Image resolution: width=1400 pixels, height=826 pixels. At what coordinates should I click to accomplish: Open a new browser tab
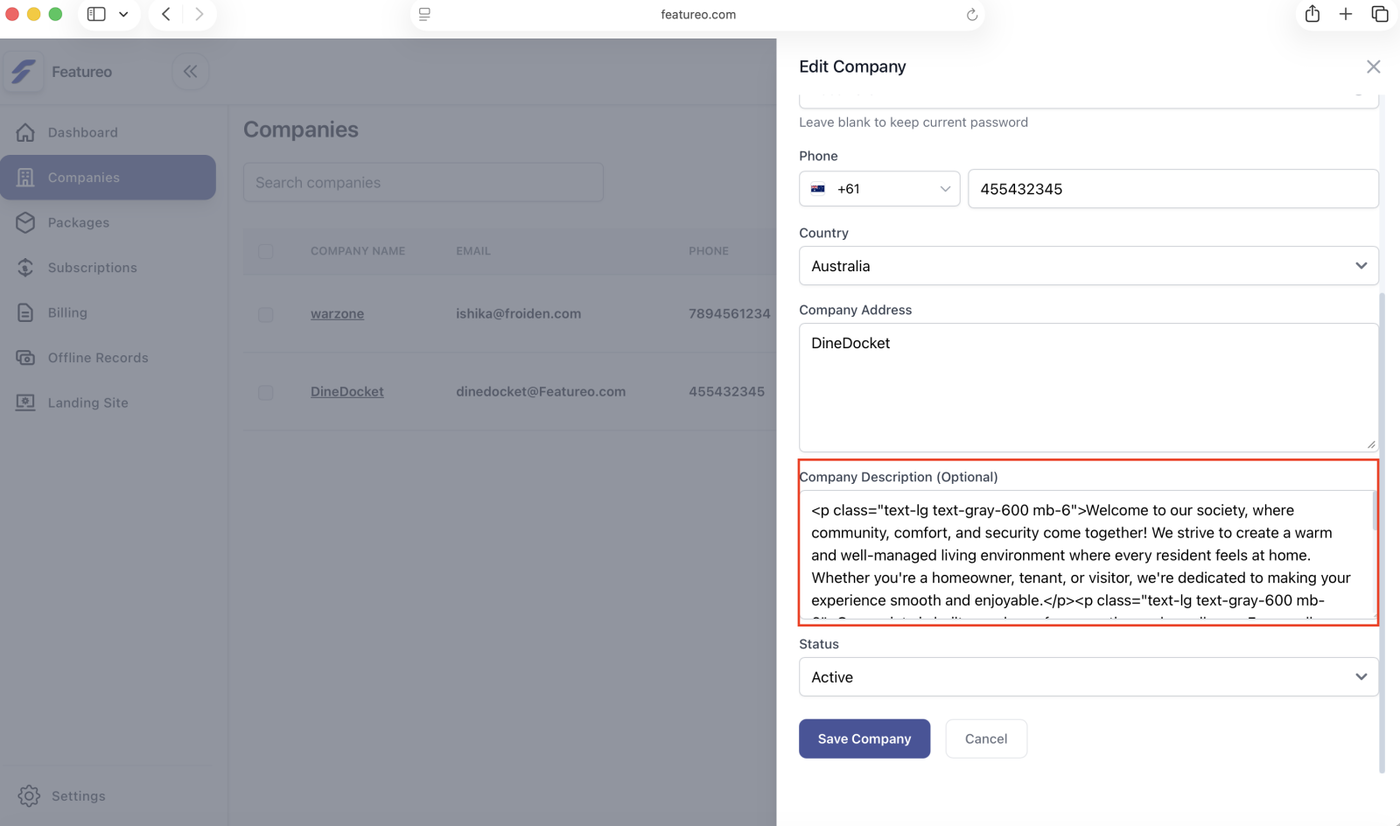[x=1346, y=14]
